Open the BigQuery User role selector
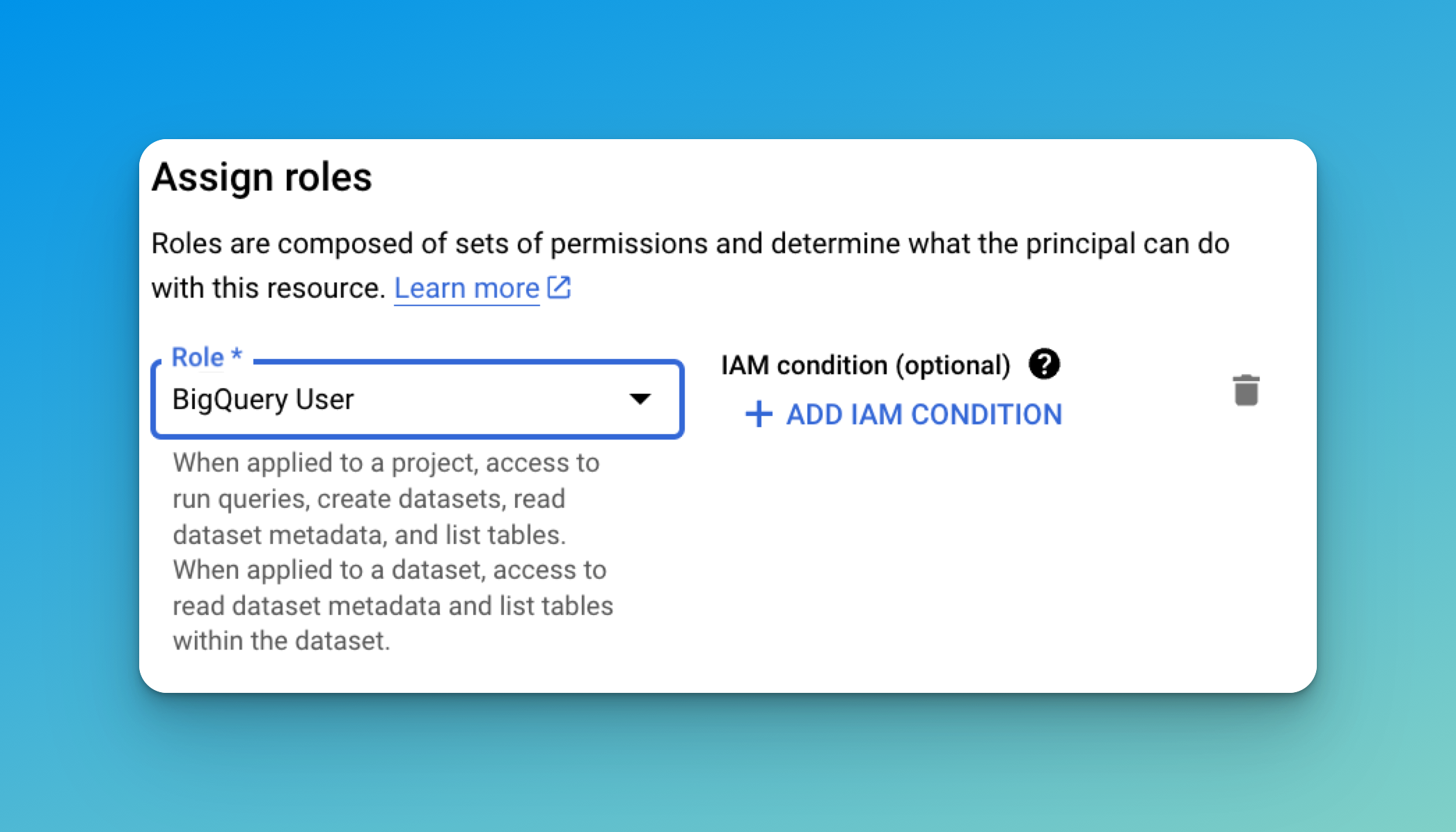This screenshot has width=1456, height=832. pos(418,399)
